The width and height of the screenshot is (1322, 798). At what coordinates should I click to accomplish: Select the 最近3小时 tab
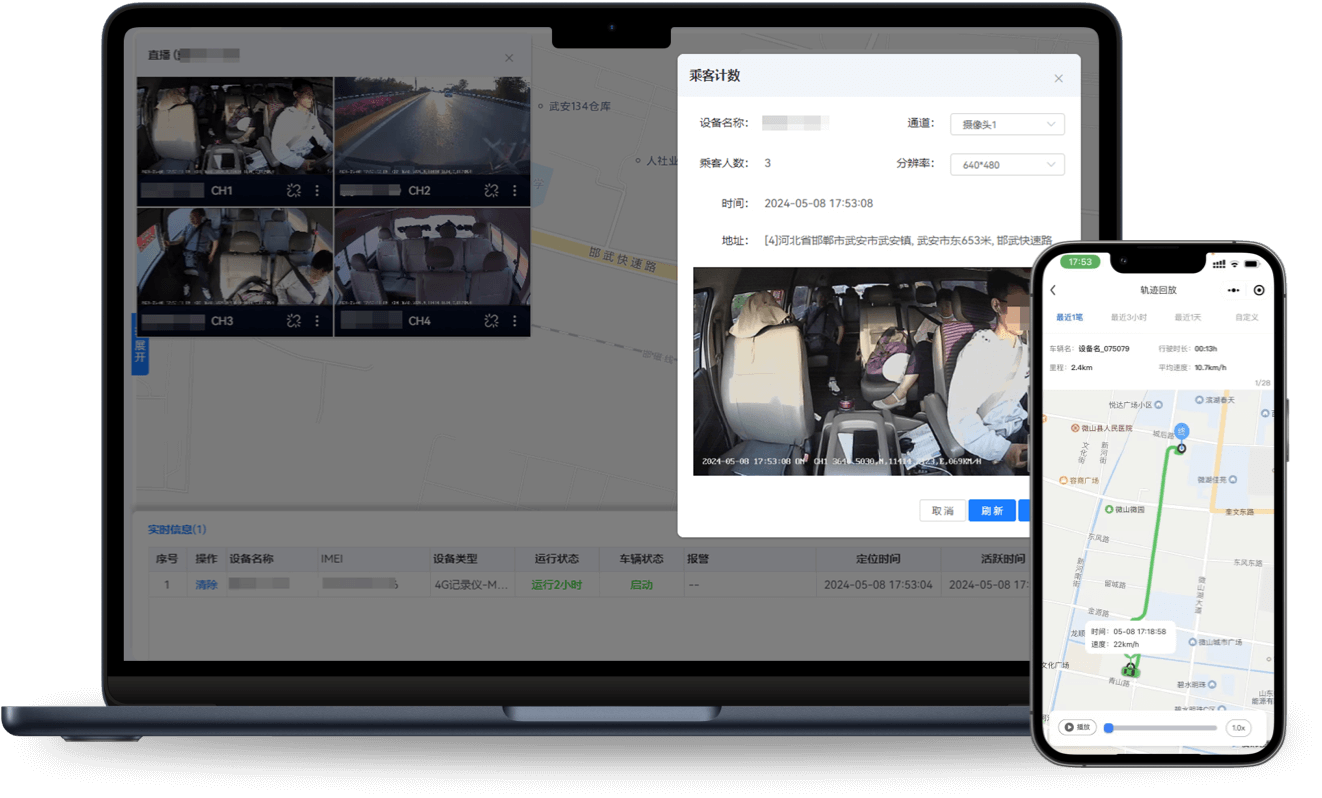(x=1128, y=317)
